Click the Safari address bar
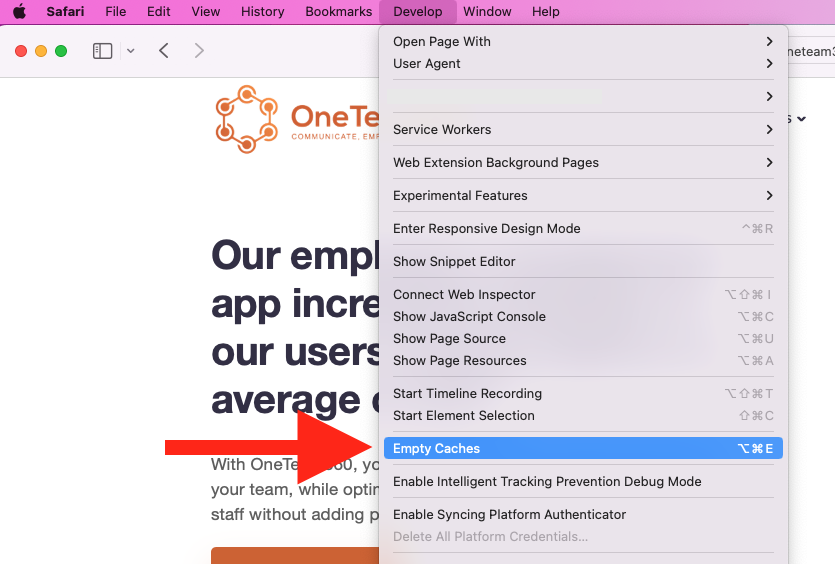The height and width of the screenshot is (564, 835). (811, 51)
